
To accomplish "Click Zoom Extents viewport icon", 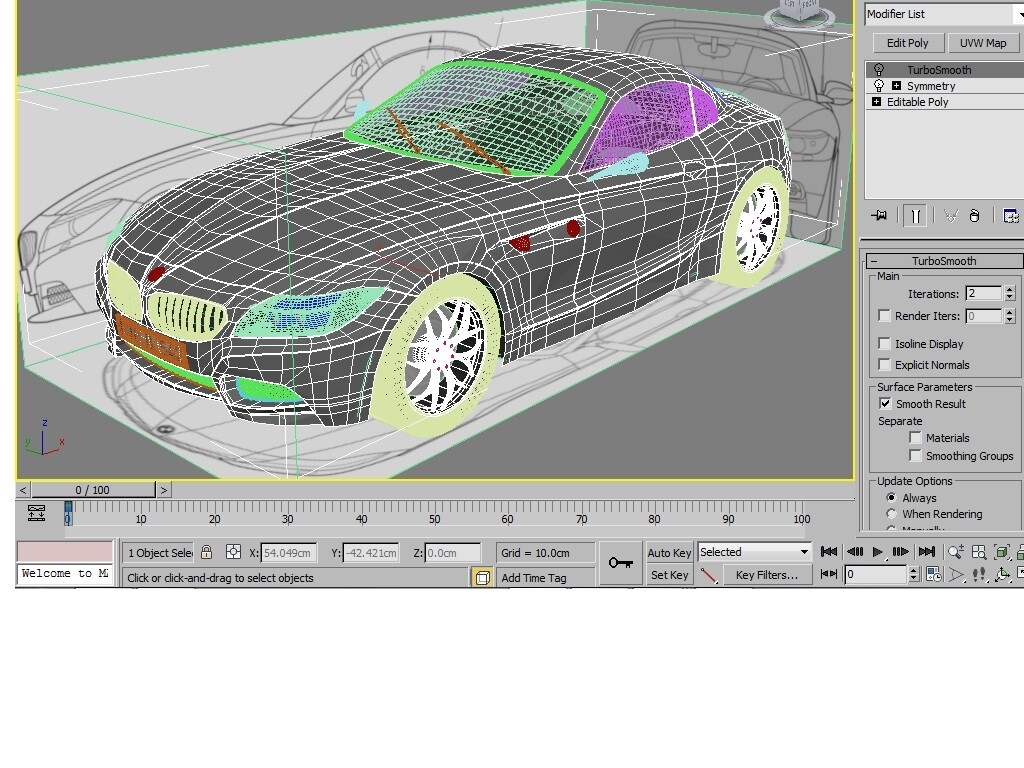I will pos(1001,552).
